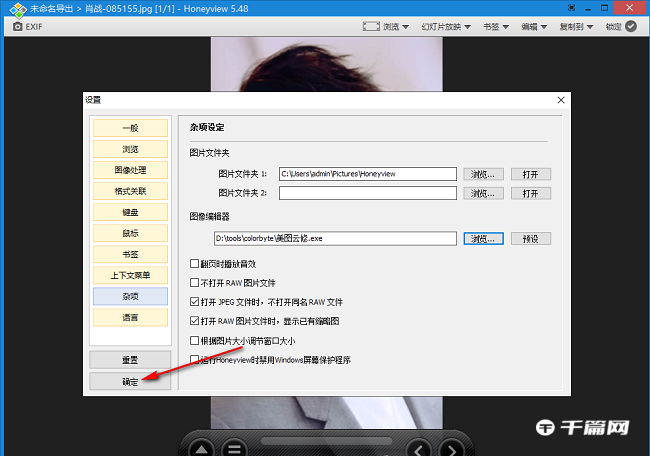
Task: Open the menu hamburger button in bottom bar
Action: click(x=235, y=449)
